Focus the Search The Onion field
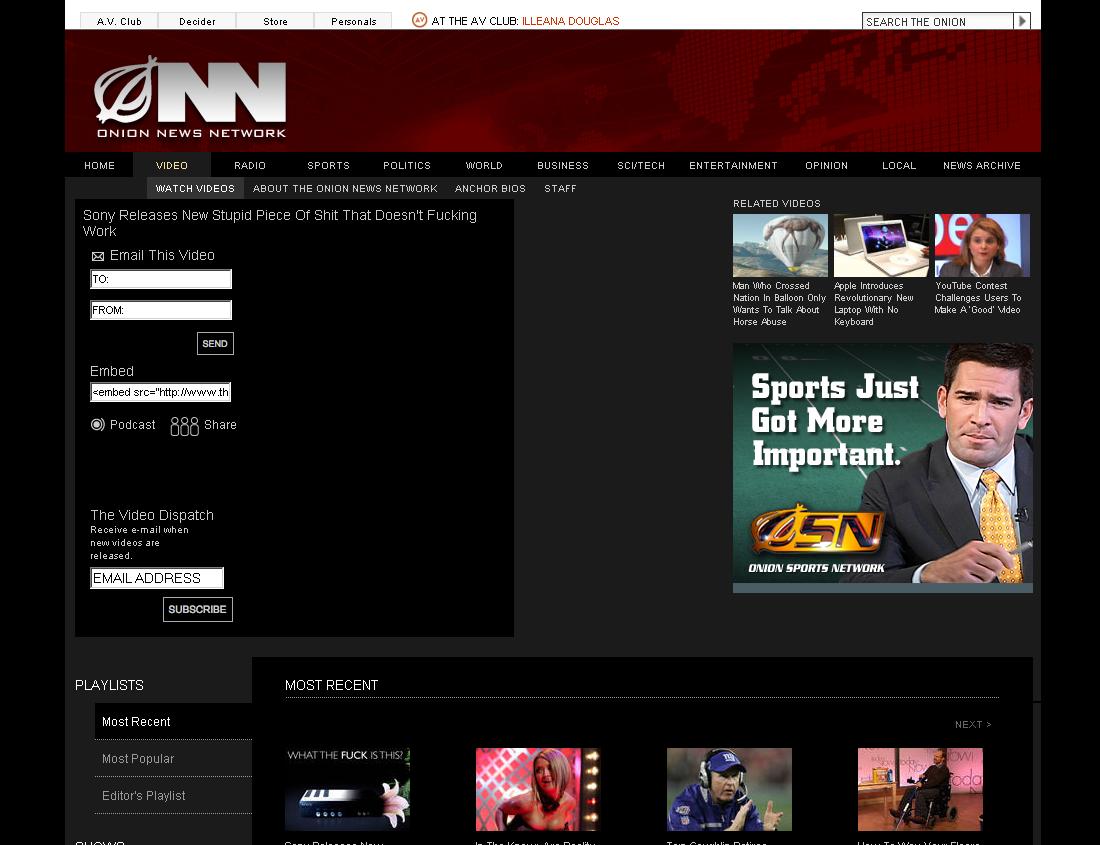This screenshot has height=845, width=1100. [x=938, y=22]
